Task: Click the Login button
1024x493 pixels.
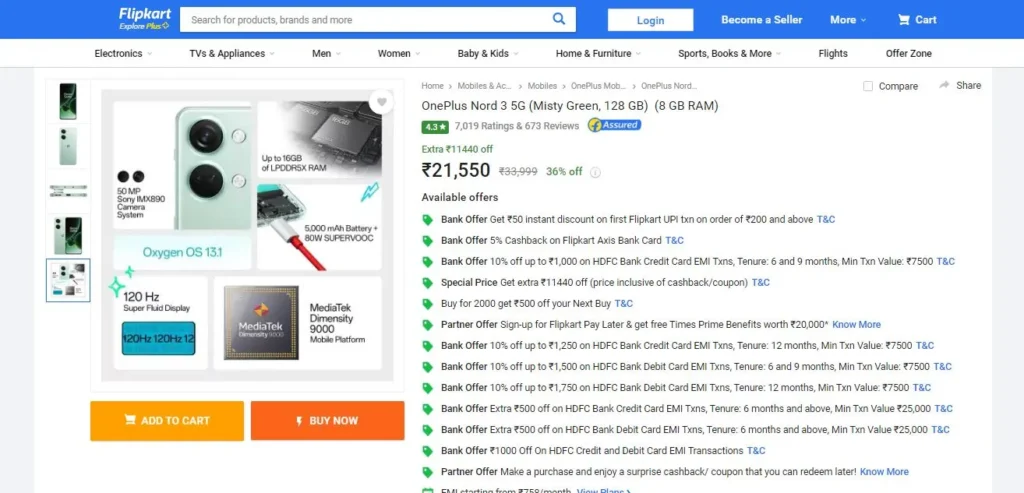Action: coord(650,20)
